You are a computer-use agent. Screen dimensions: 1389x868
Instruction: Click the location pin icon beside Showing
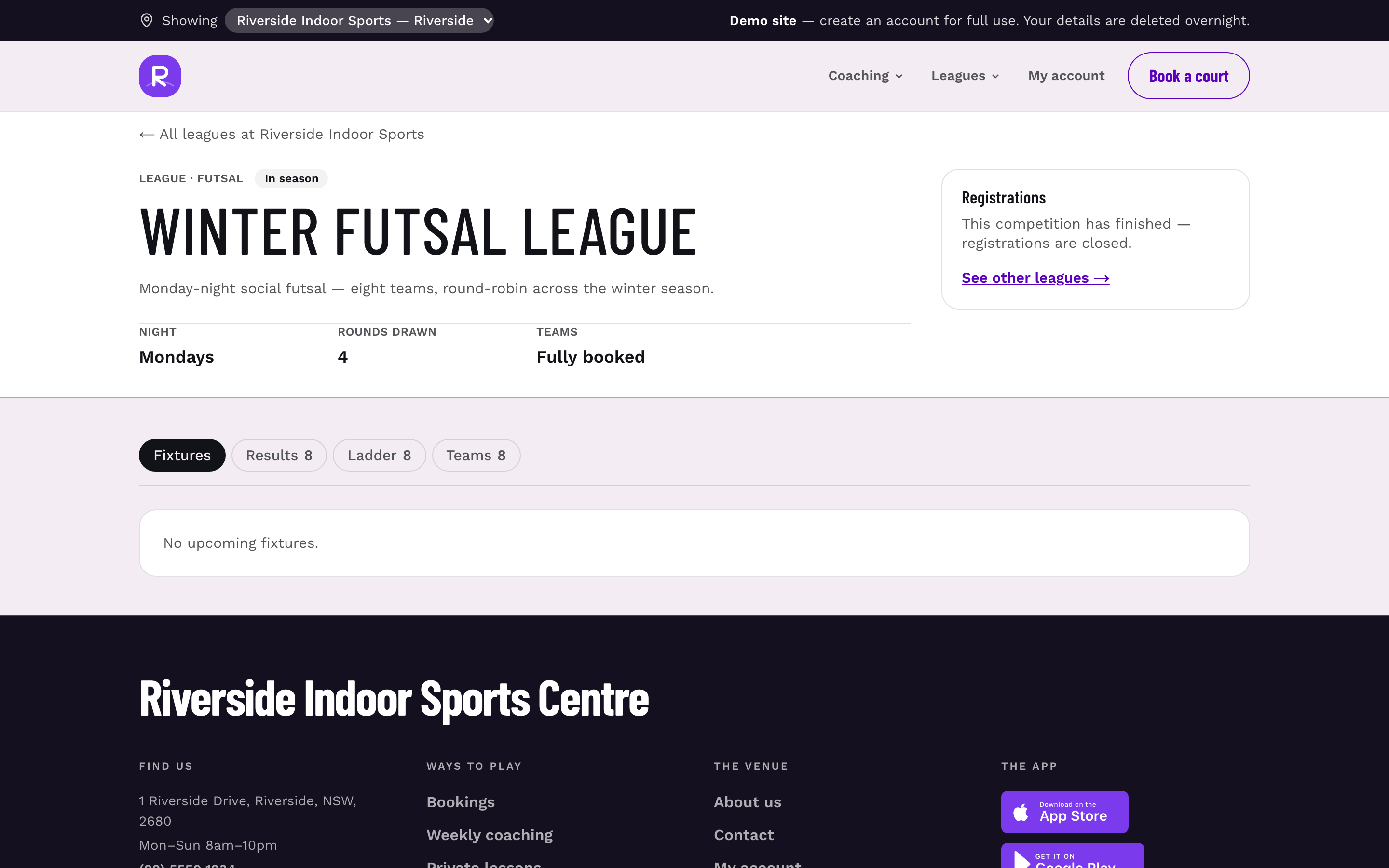[x=147, y=21]
